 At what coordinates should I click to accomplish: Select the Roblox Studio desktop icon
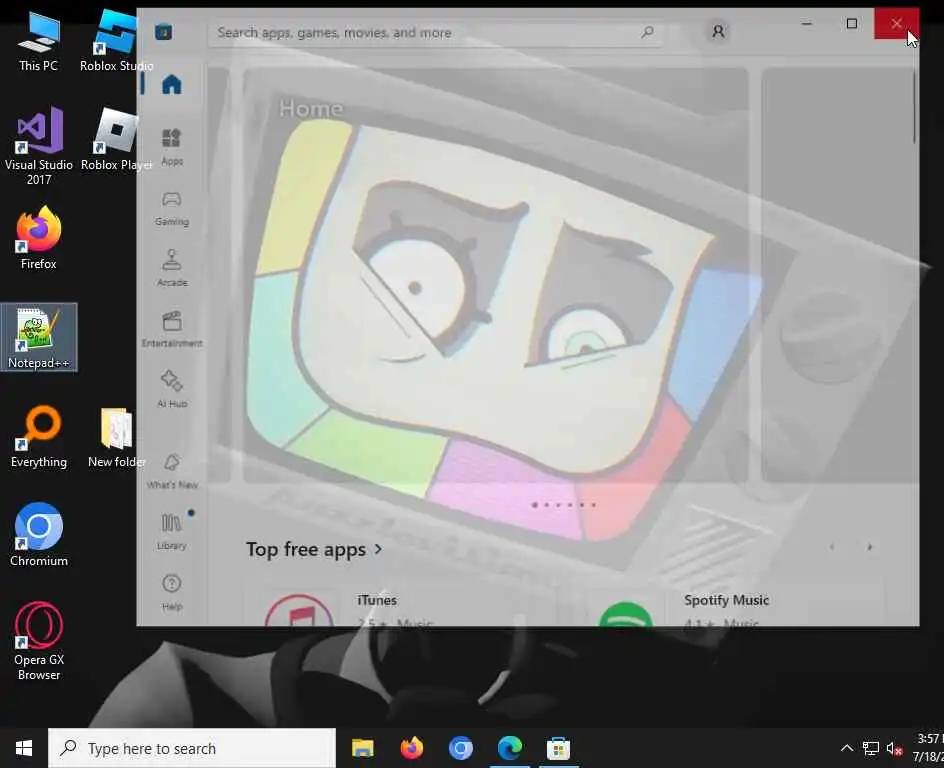point(116,42)
